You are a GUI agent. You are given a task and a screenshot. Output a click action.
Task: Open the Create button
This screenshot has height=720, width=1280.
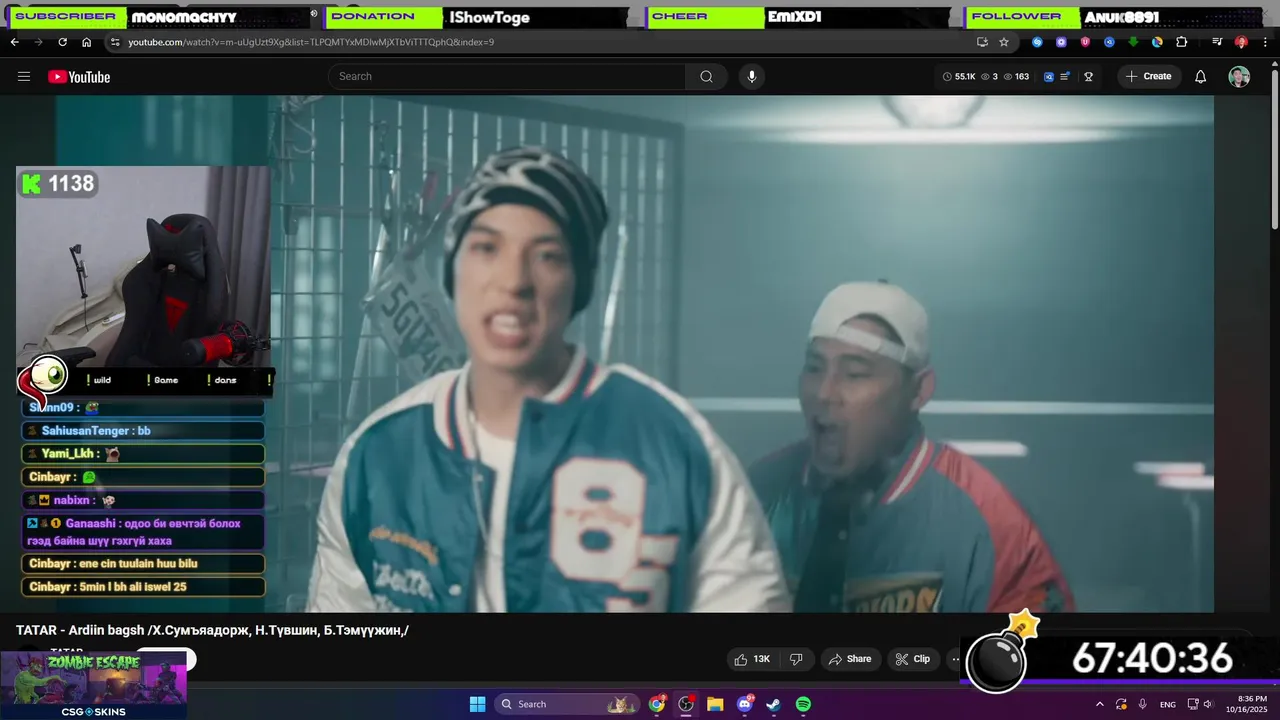1148,76
